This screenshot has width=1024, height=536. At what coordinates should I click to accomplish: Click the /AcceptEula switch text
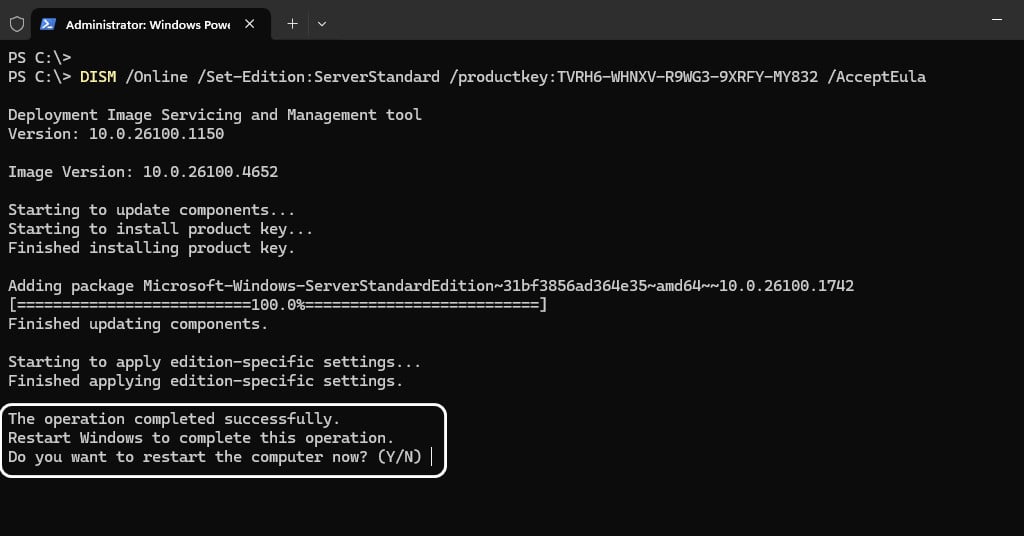pyautogui.click(x=876, y=76)
